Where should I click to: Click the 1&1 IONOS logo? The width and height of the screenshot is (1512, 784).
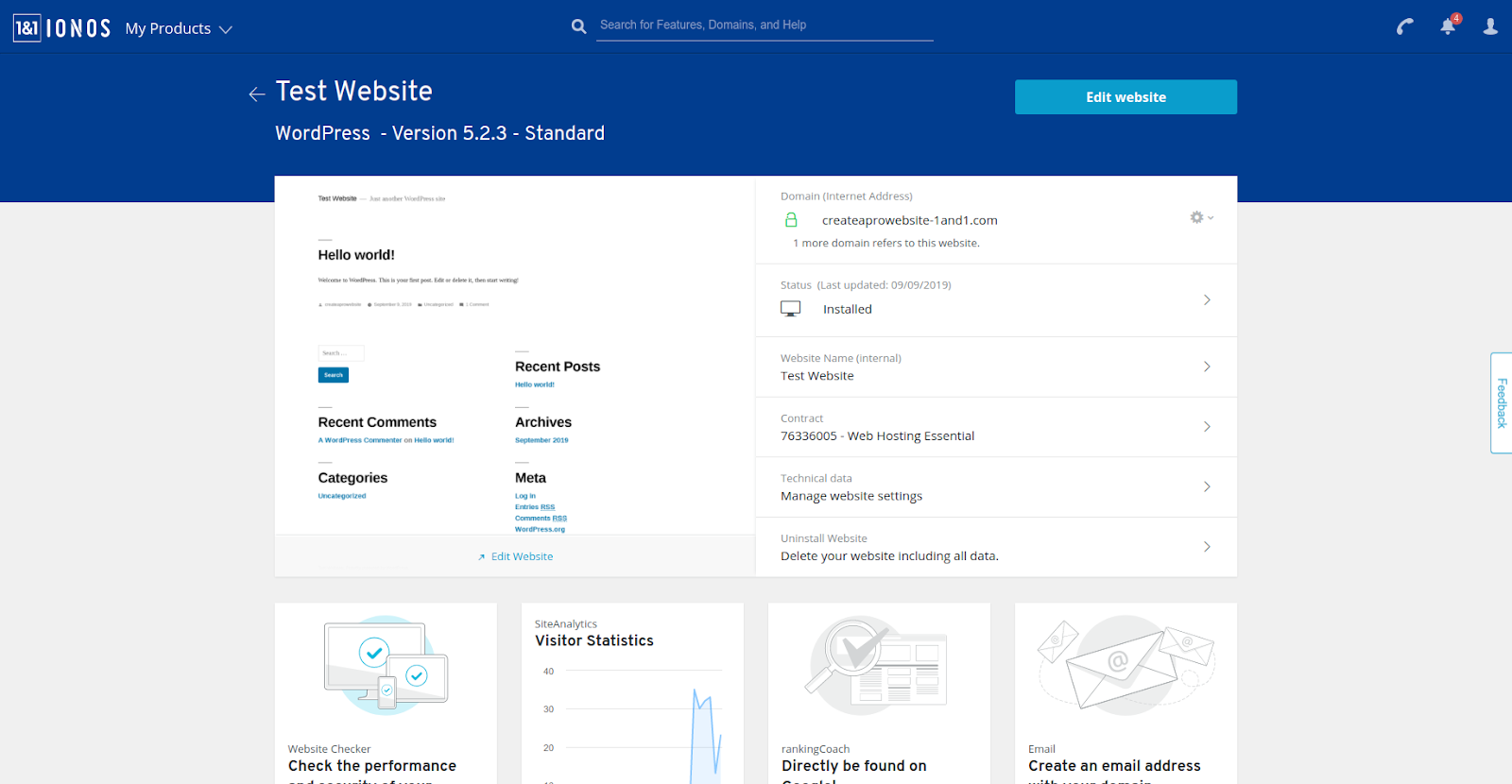pyautogui.click(x=62, y=28)
